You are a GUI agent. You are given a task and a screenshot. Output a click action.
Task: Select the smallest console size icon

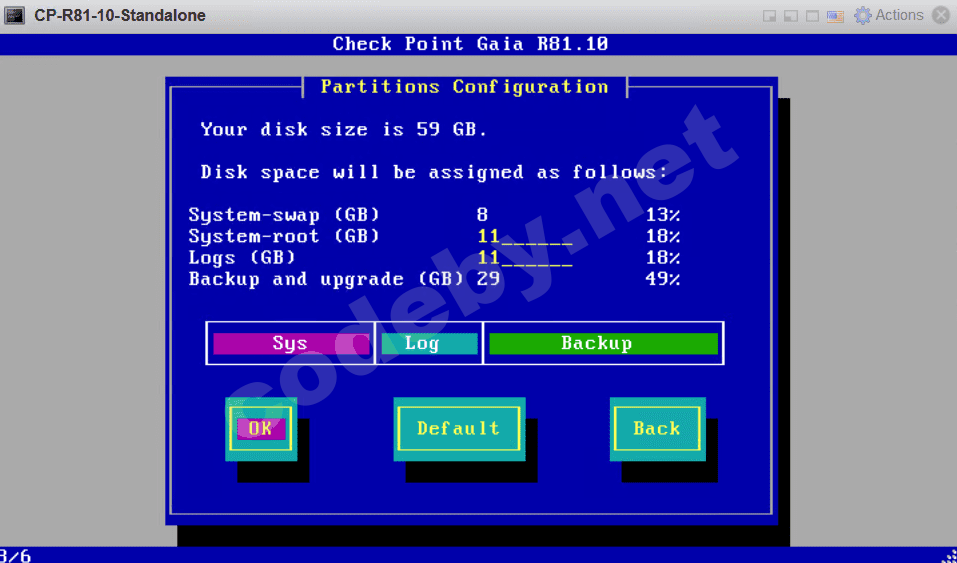tap(770, 16)
